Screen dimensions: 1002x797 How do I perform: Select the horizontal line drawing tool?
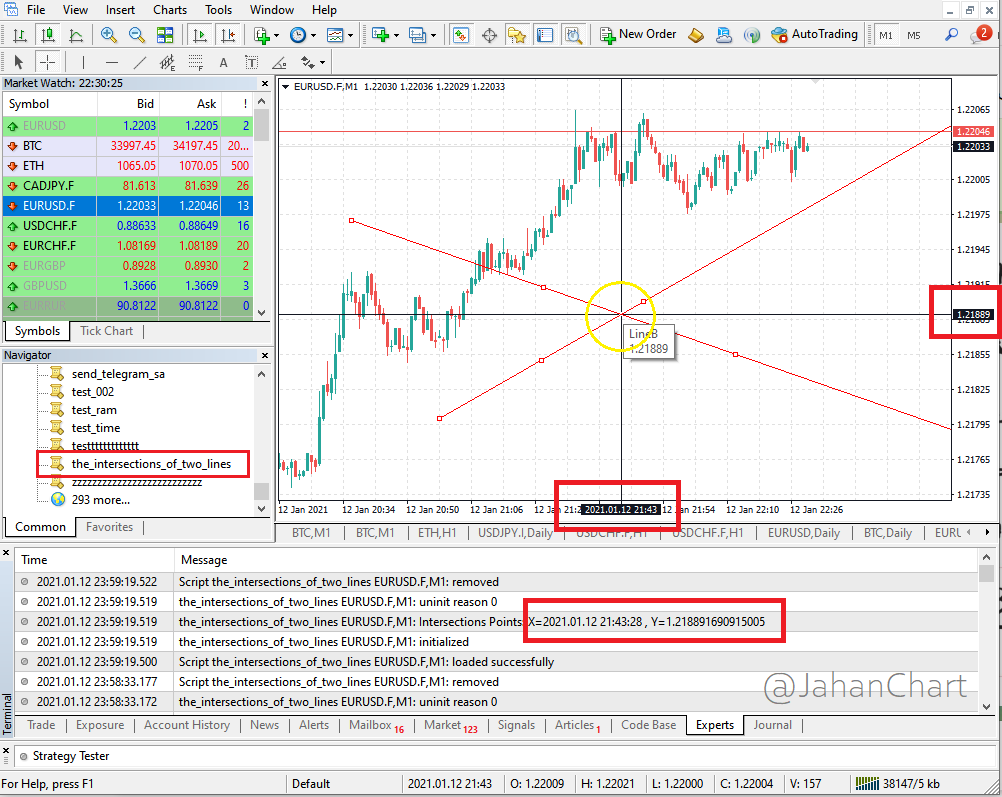pos(111,62)
